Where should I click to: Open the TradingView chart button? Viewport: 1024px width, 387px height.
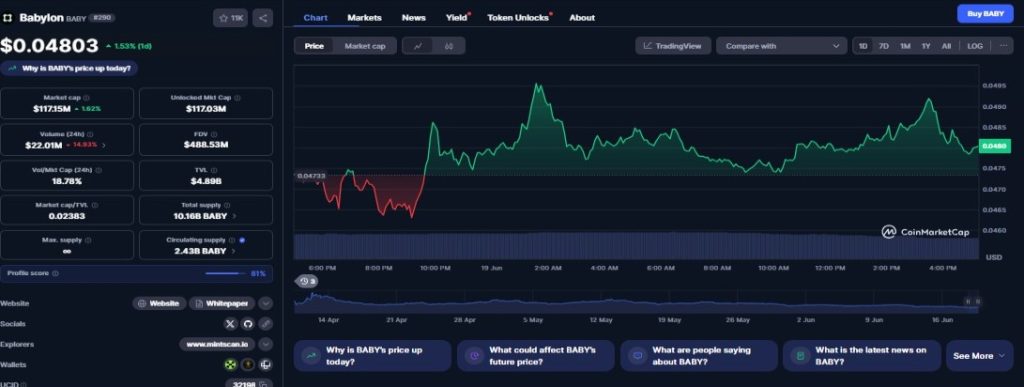[673, 46]
